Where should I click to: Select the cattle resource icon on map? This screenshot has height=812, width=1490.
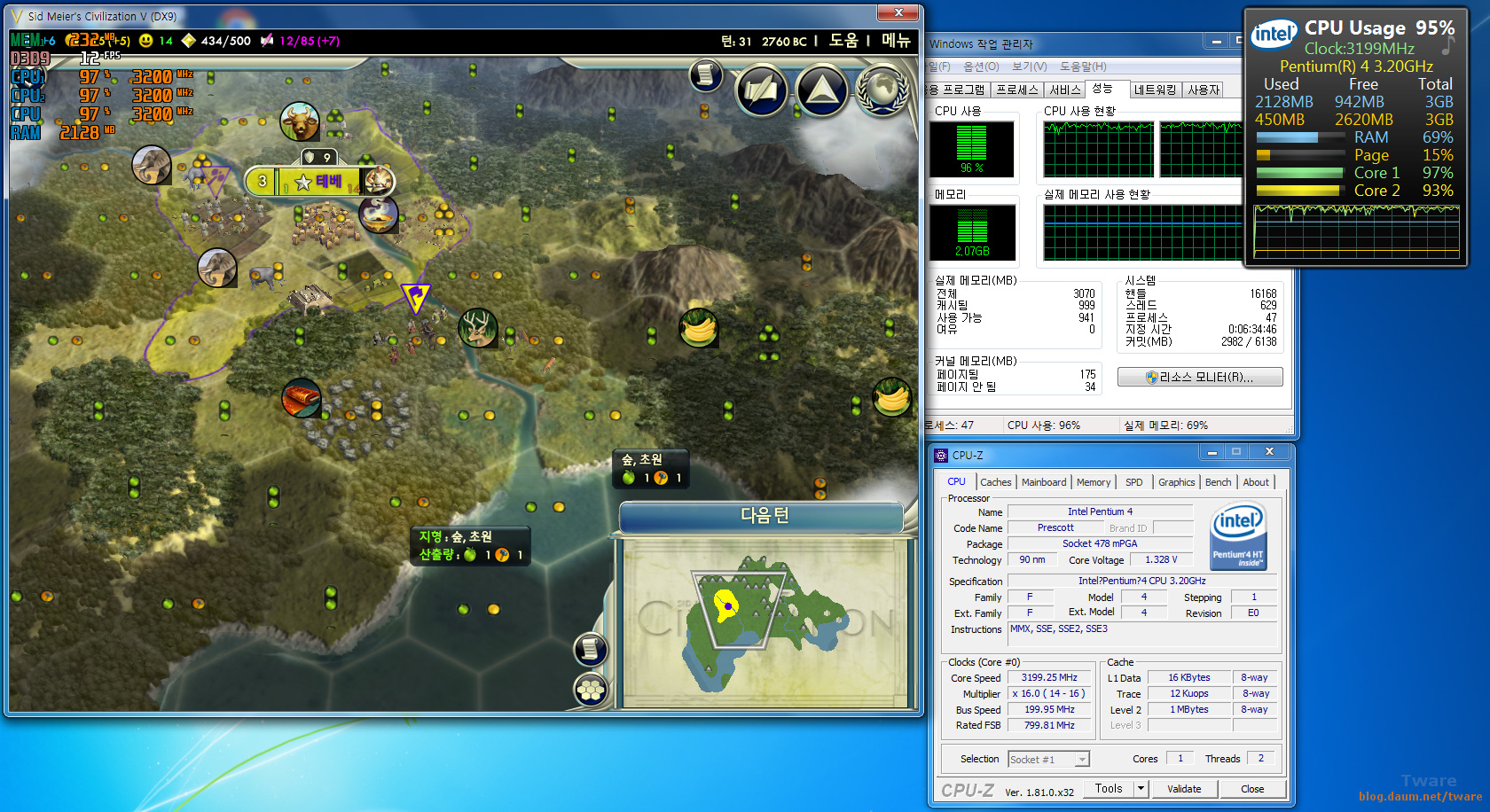(x=300, y=121)
